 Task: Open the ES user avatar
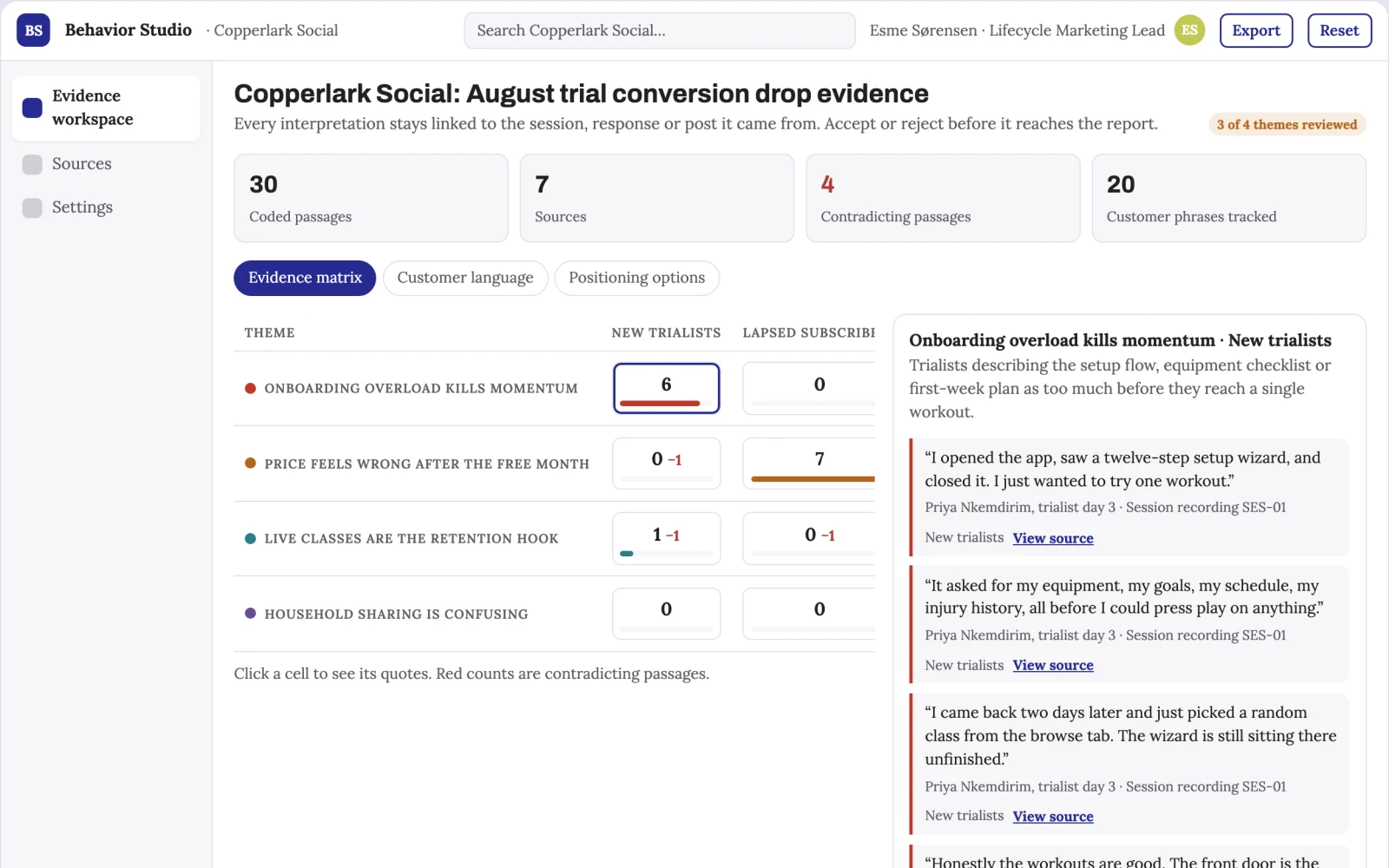tap(1189, 30)
